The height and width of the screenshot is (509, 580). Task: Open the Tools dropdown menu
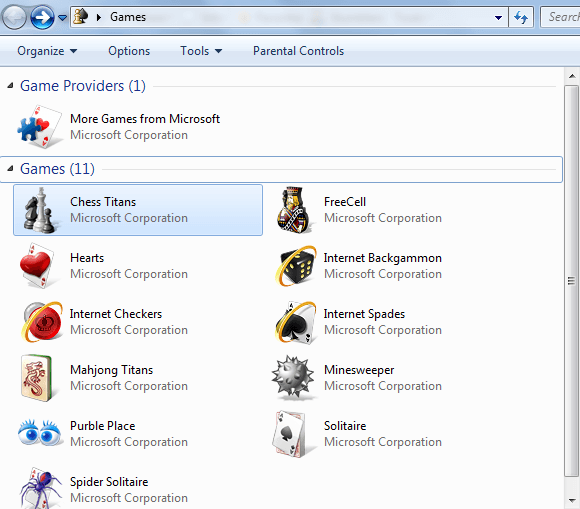tap(201, 51)
